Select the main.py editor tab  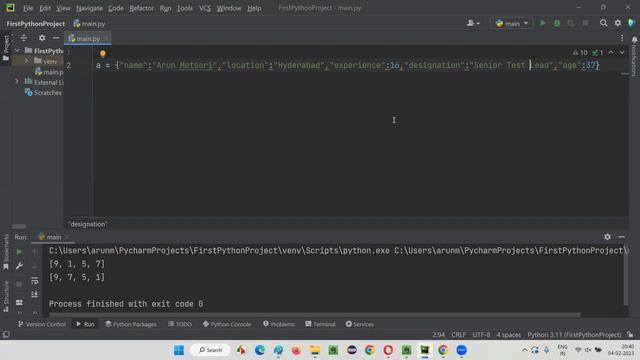coord(88,38)
